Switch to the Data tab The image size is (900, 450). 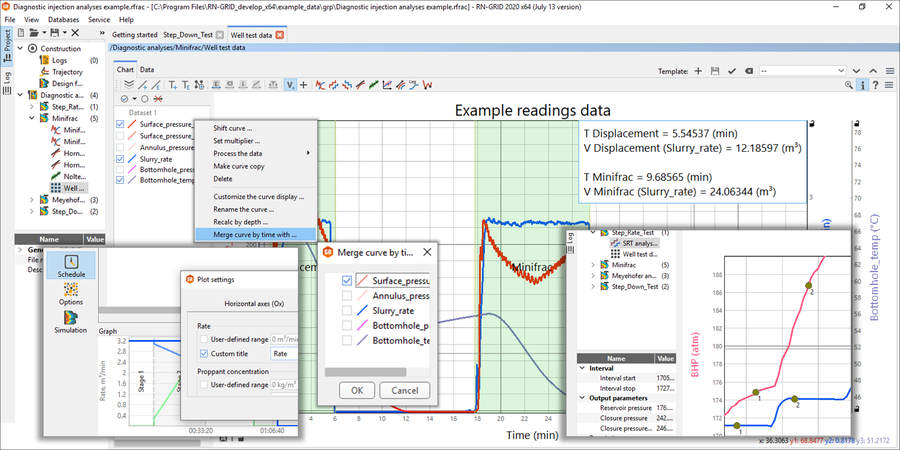coord(147,70)
